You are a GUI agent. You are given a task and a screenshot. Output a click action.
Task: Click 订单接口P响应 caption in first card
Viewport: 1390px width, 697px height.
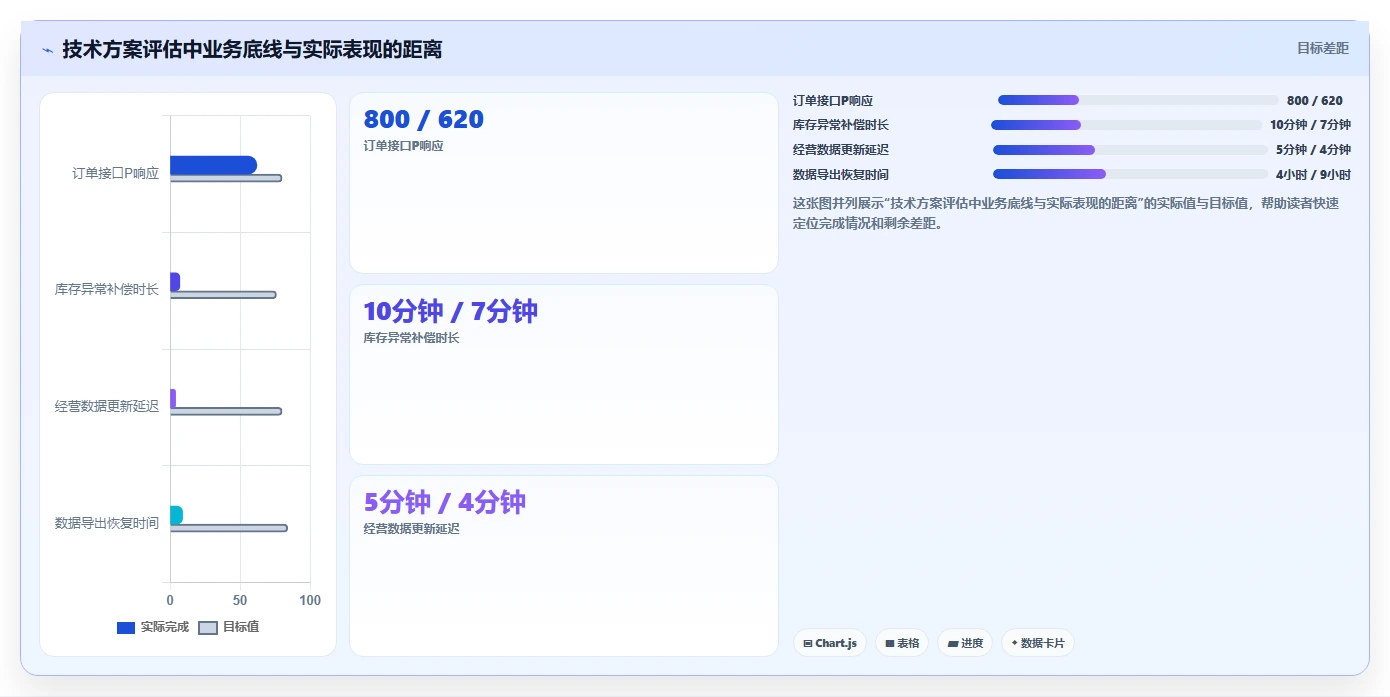pos(403,146)
